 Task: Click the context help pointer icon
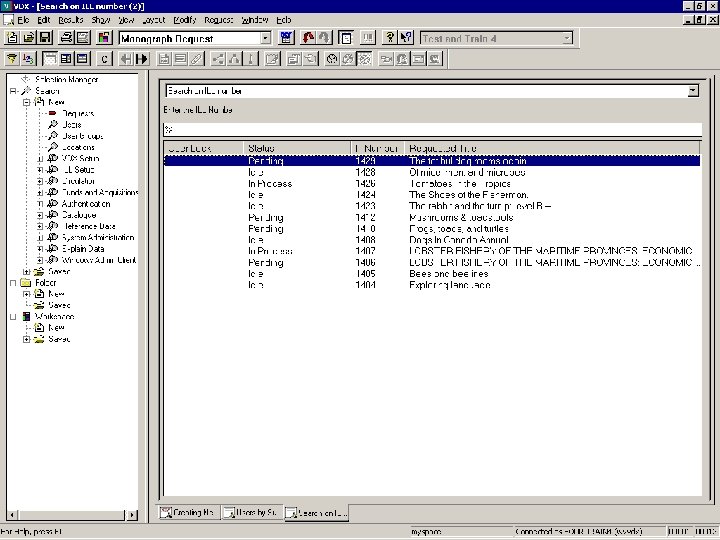(407, 38)
